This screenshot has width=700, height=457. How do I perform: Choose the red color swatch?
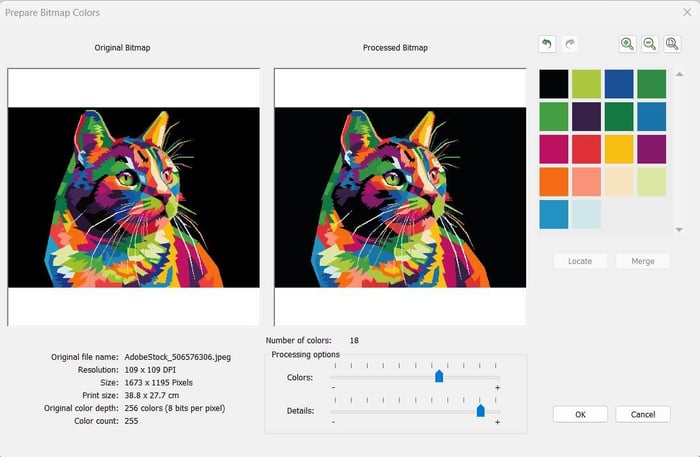[587, 149]
